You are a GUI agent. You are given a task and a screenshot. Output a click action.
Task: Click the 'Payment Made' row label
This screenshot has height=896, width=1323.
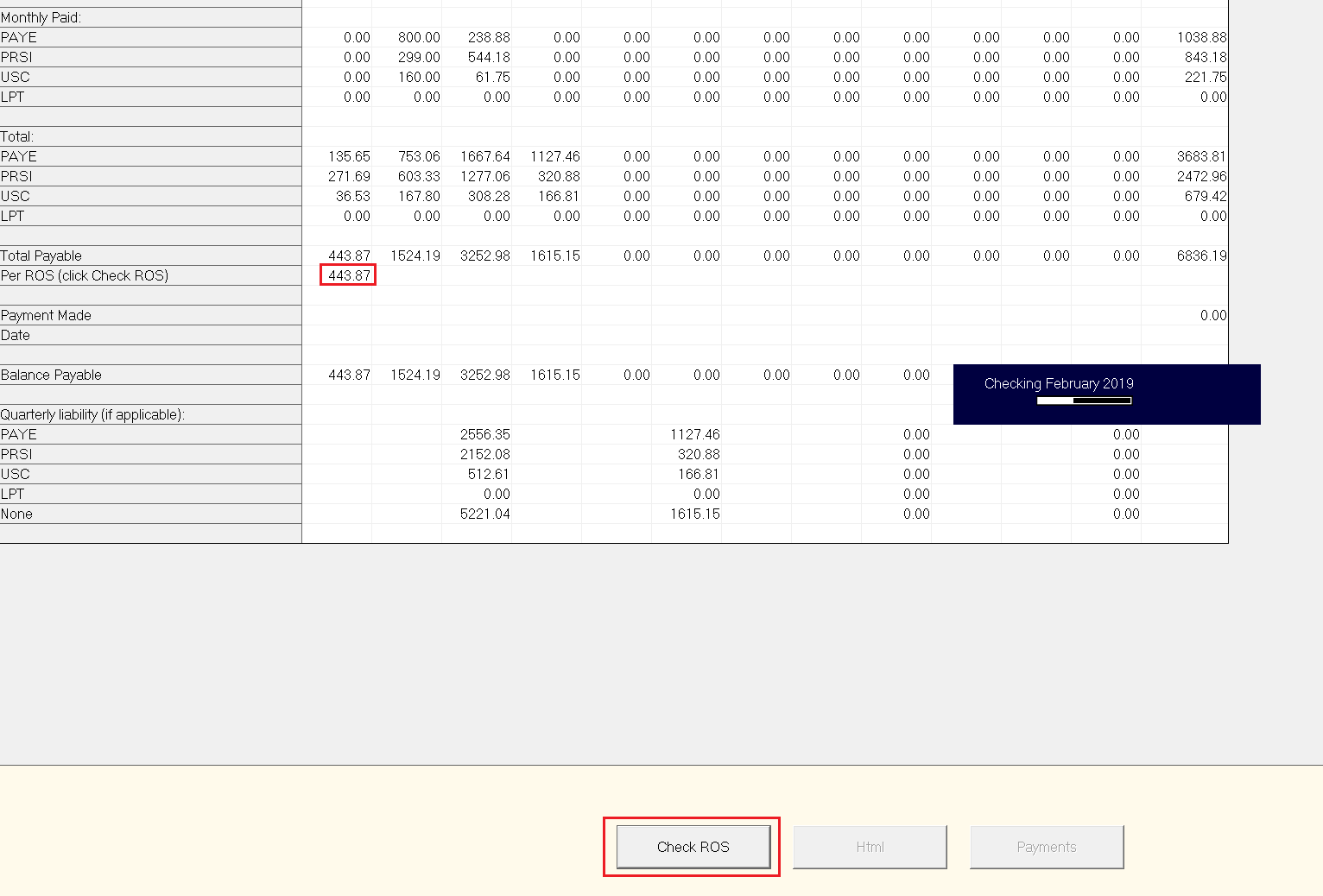[46, 315]
